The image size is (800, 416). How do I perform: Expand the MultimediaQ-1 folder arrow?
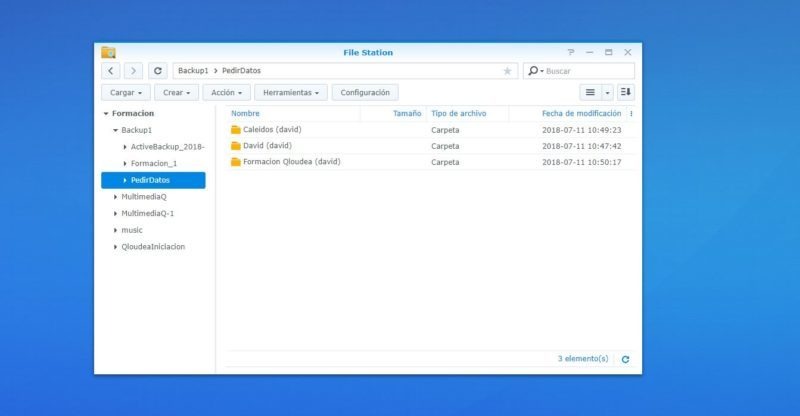click(115, 213)
